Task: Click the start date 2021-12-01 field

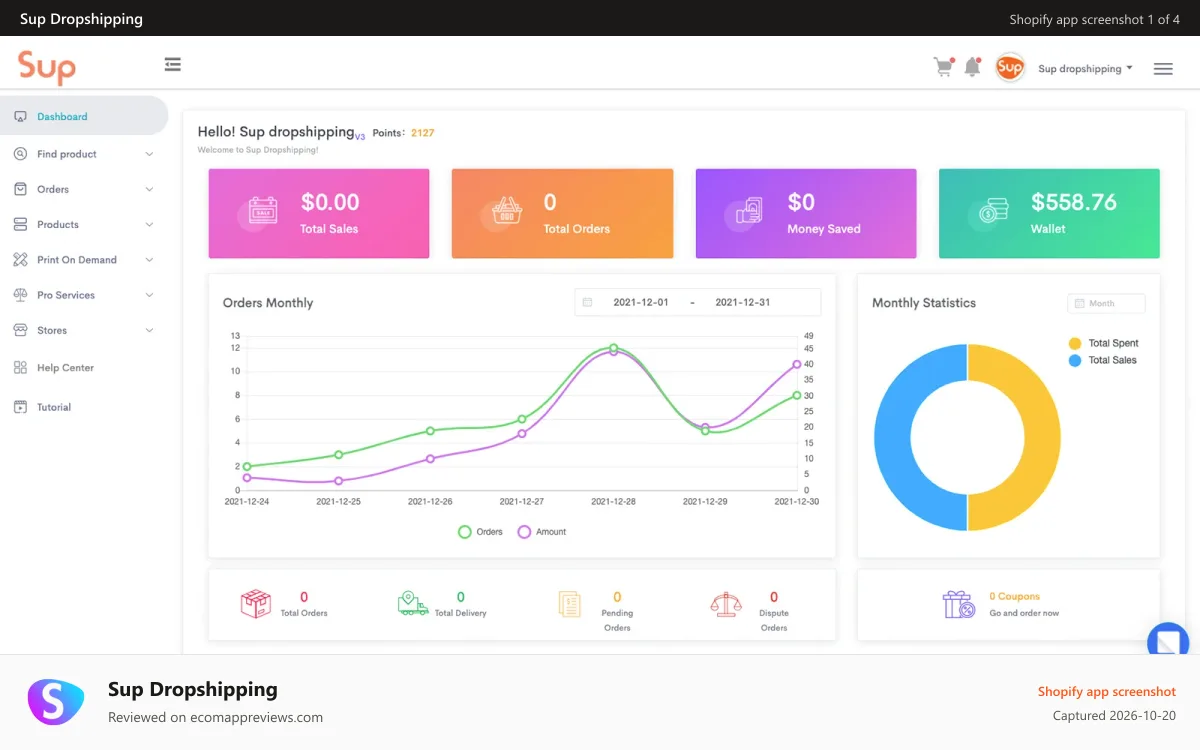Action: tap(641, 302)
